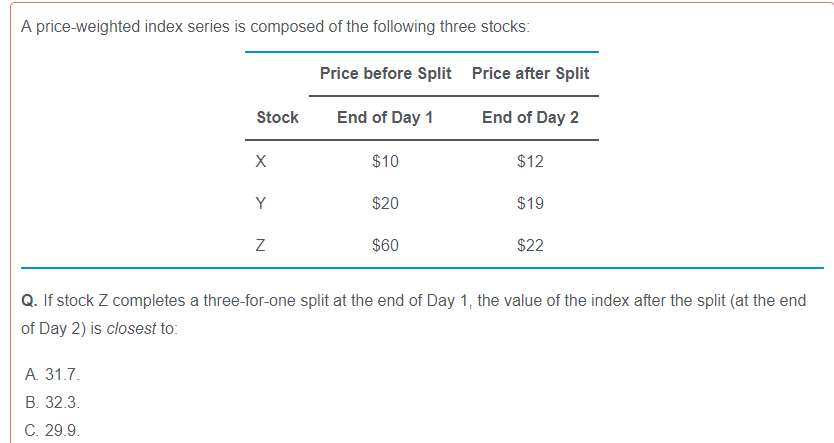Pick answer option C. 29.9
Image resolution: width=834 pixels, height=443 pixels.
click(50, 431)
